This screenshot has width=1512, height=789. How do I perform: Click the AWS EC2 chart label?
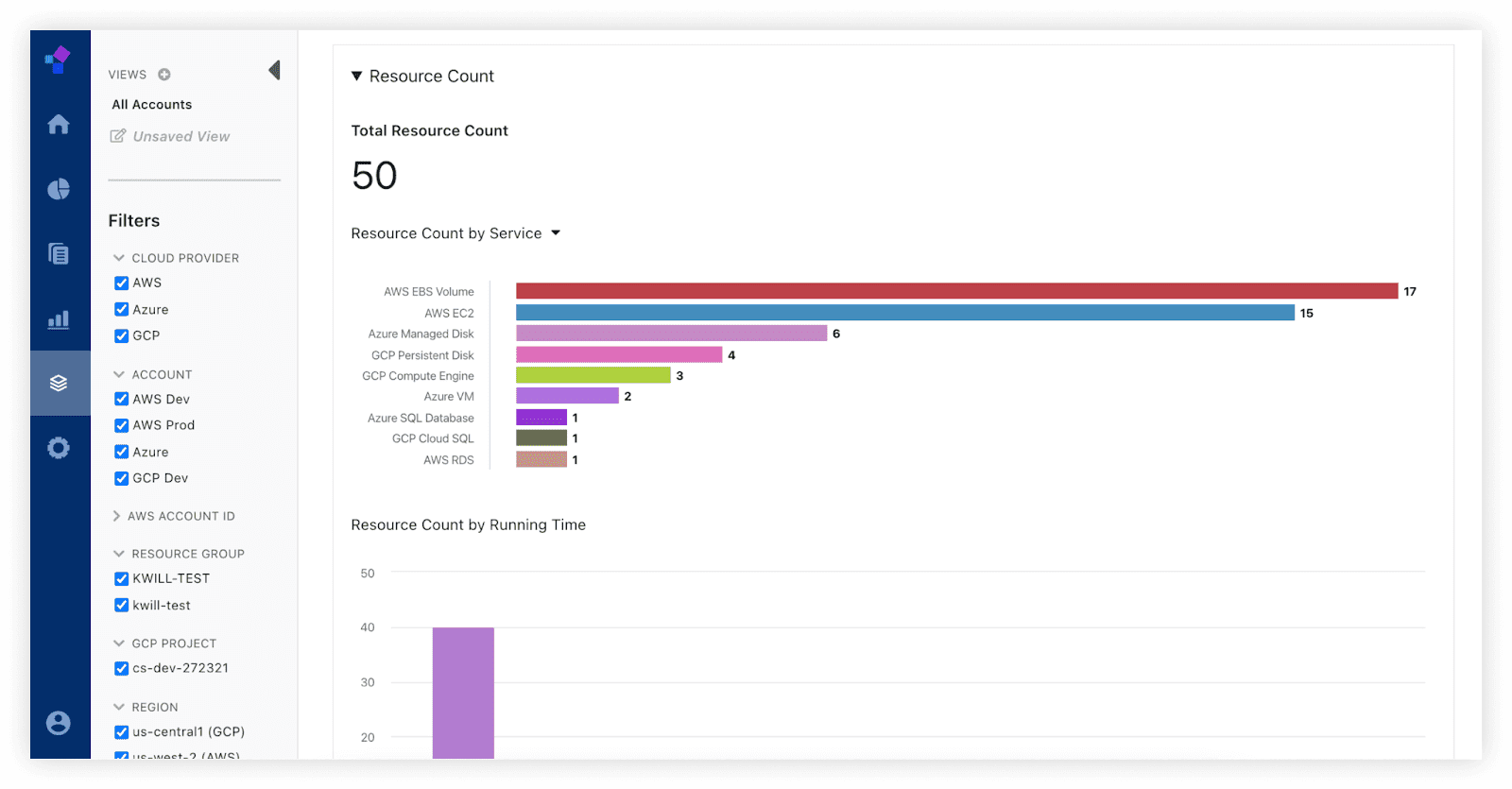[x=449, y=313]
